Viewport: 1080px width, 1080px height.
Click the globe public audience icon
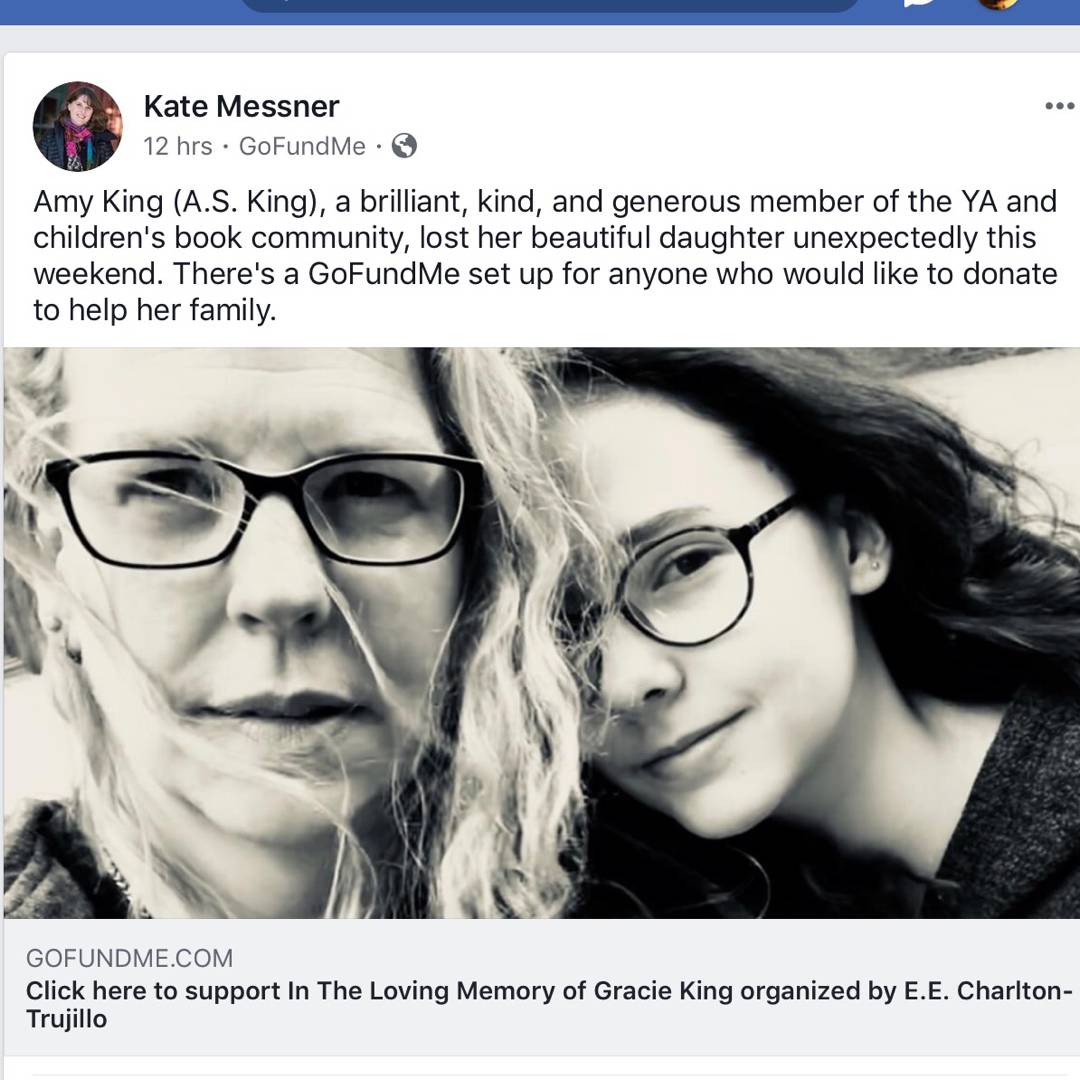pyautogui.click(x=404, y=146)
